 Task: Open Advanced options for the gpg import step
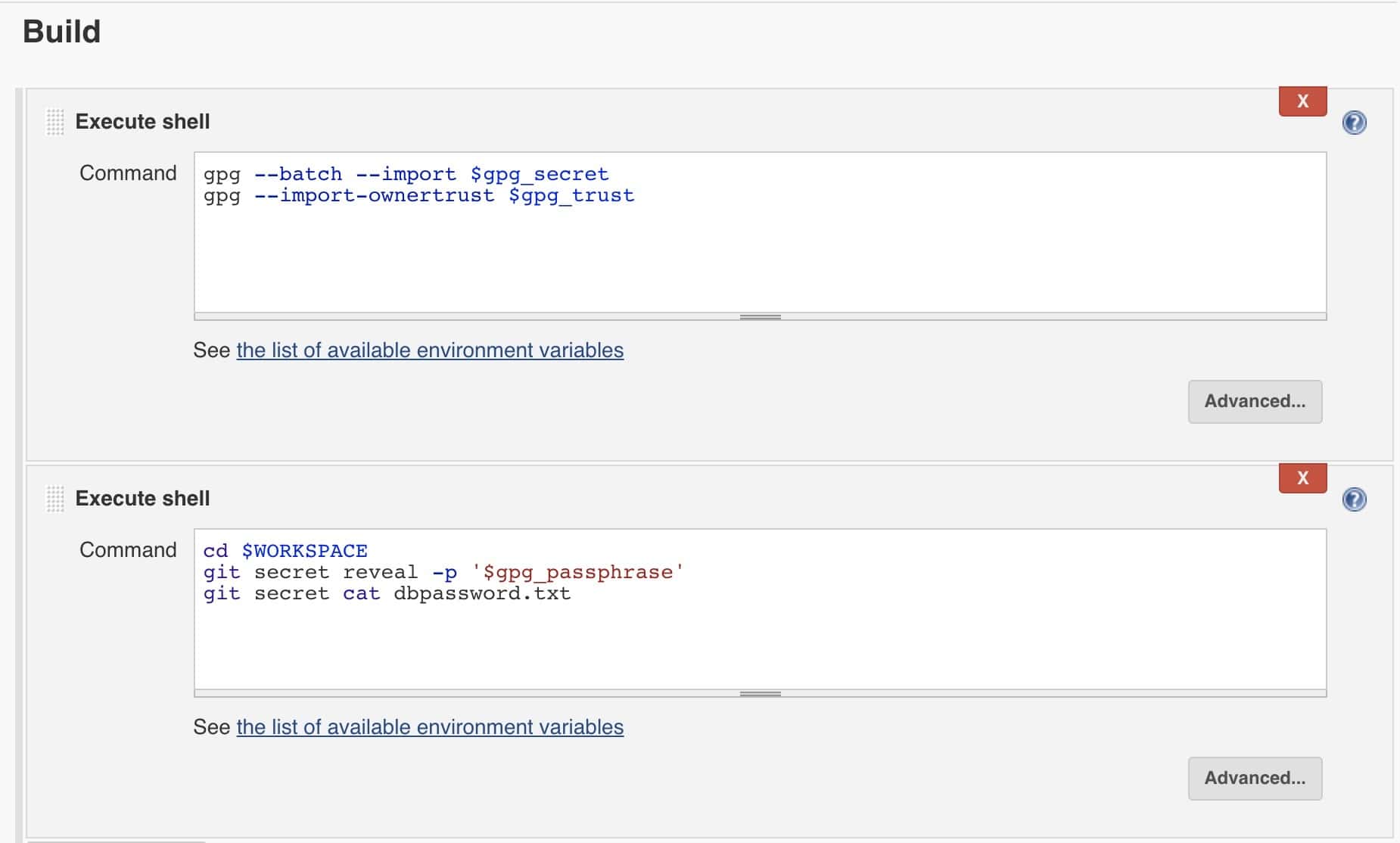(x=1255, y=402)
